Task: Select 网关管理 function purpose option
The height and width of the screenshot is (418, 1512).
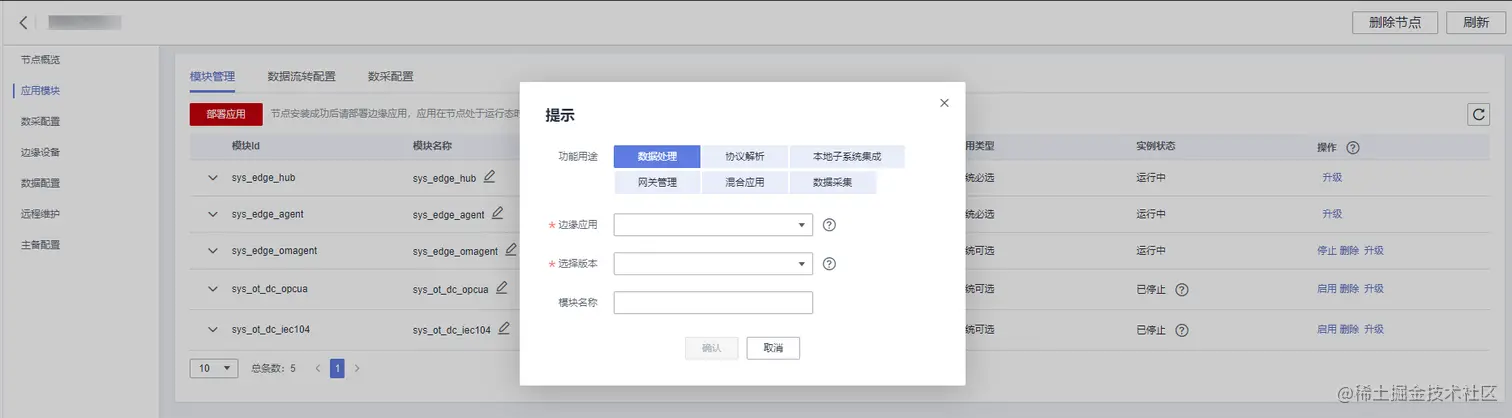Action: (x=657, y=183)
